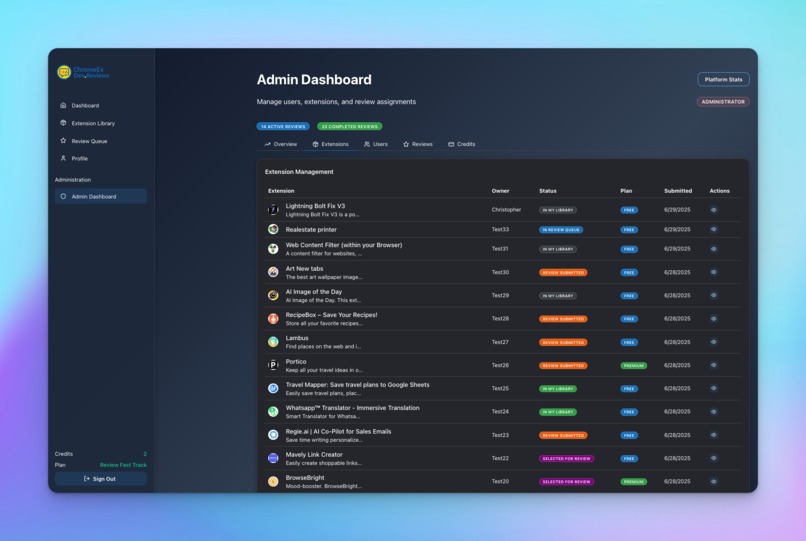806x541 pixels.
Task: Click the Administrator badge
Action: click(723, 102)
